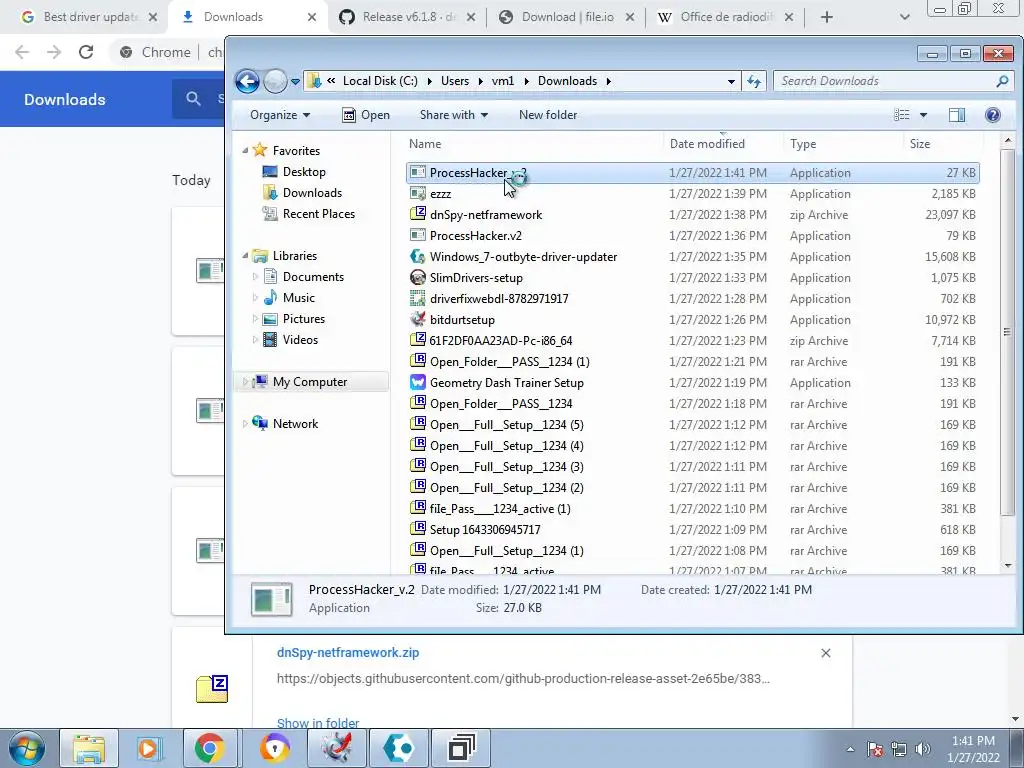Select dnSpy-netframework zip archive icon
The width and height of the screenshot is (1024, 768).
[x=417, y=214]
